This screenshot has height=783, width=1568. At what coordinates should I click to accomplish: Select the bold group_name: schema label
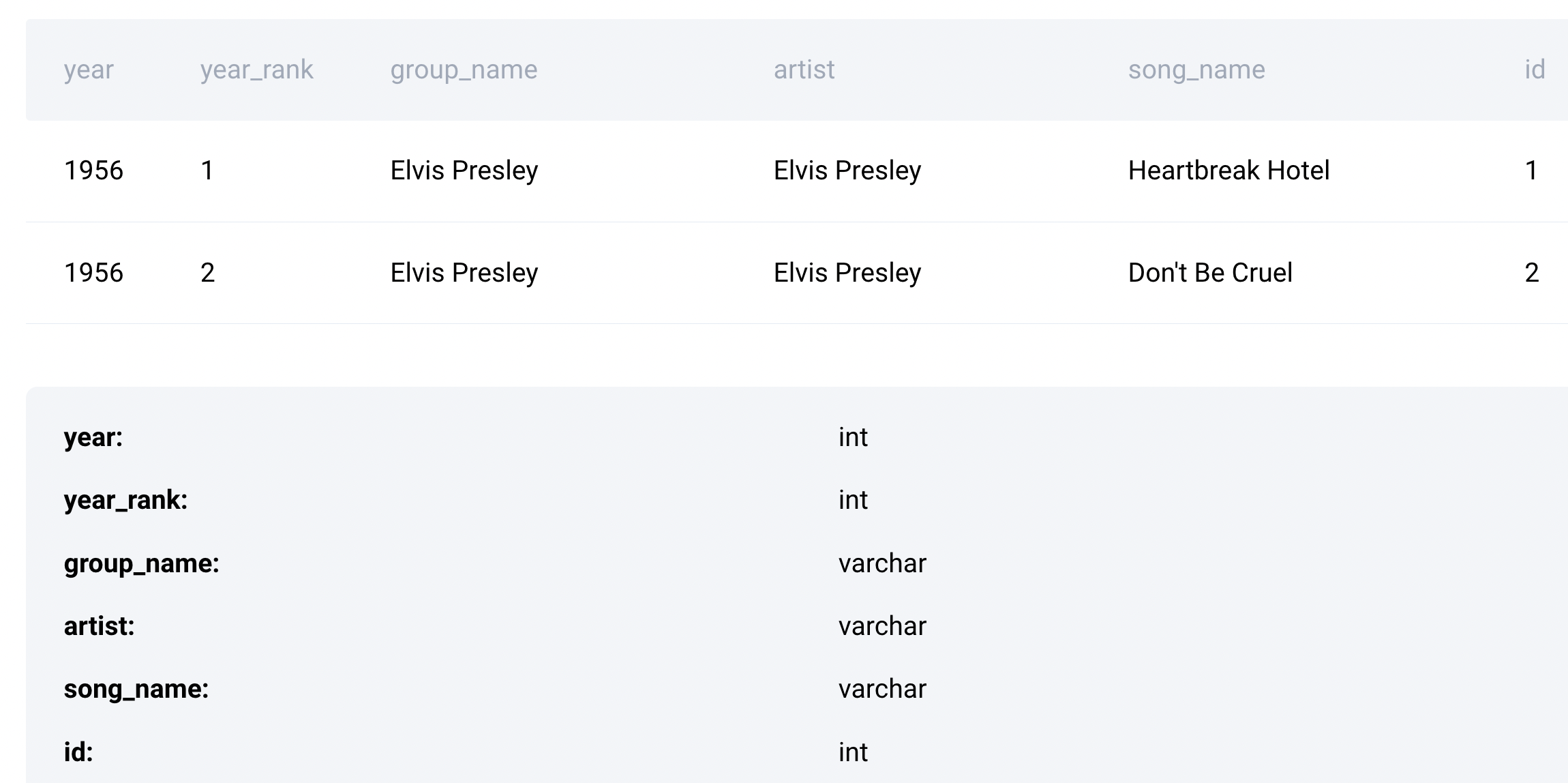click(x=141, y=563)
